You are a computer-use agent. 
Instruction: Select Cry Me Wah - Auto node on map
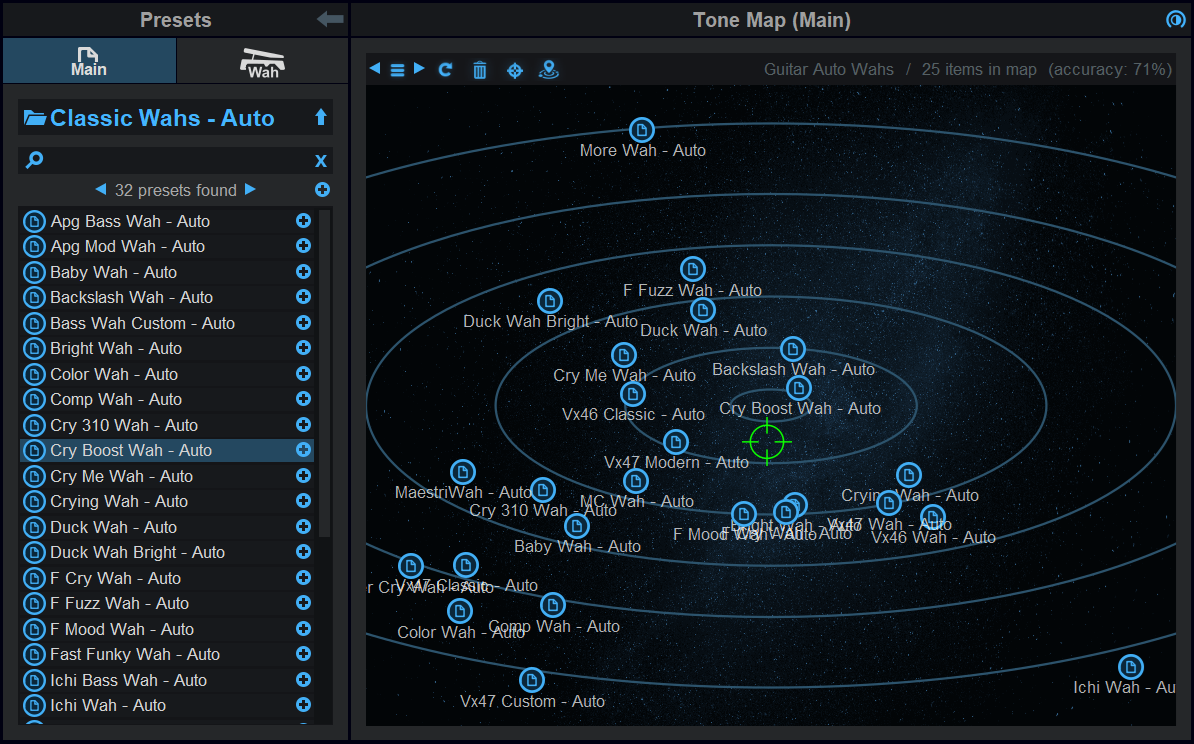(x=624, y=355)
